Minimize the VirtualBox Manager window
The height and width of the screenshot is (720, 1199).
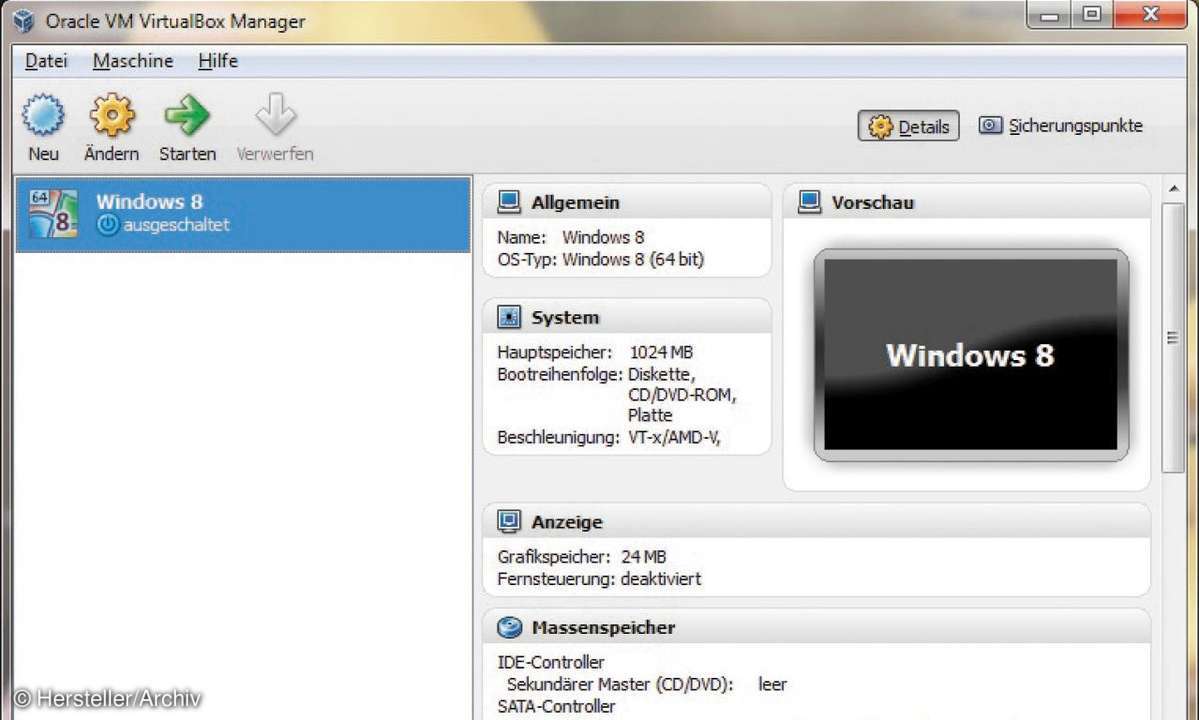click(x=1049, y=14)
